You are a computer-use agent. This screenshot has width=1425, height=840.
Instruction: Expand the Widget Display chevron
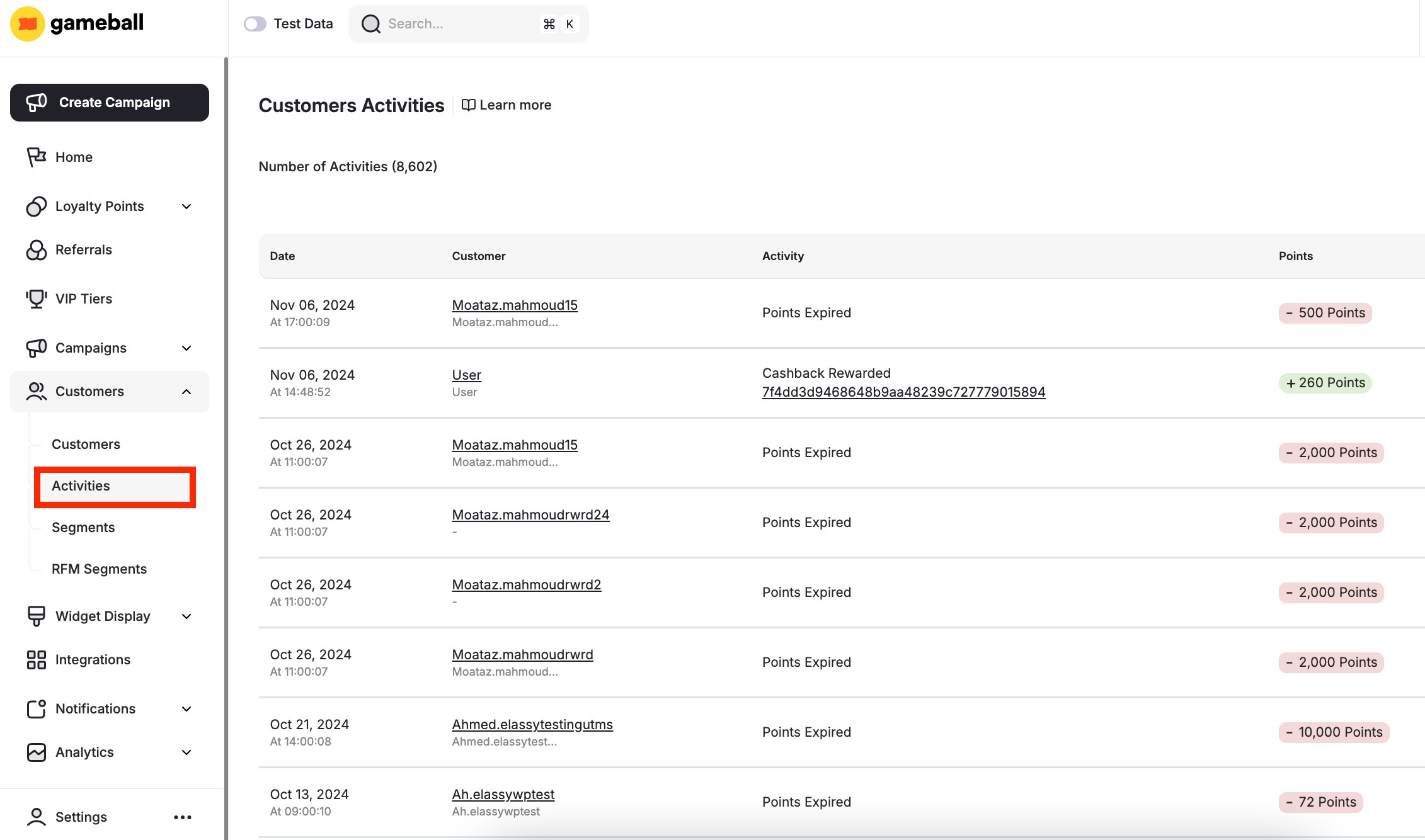(x=186, y=616)
